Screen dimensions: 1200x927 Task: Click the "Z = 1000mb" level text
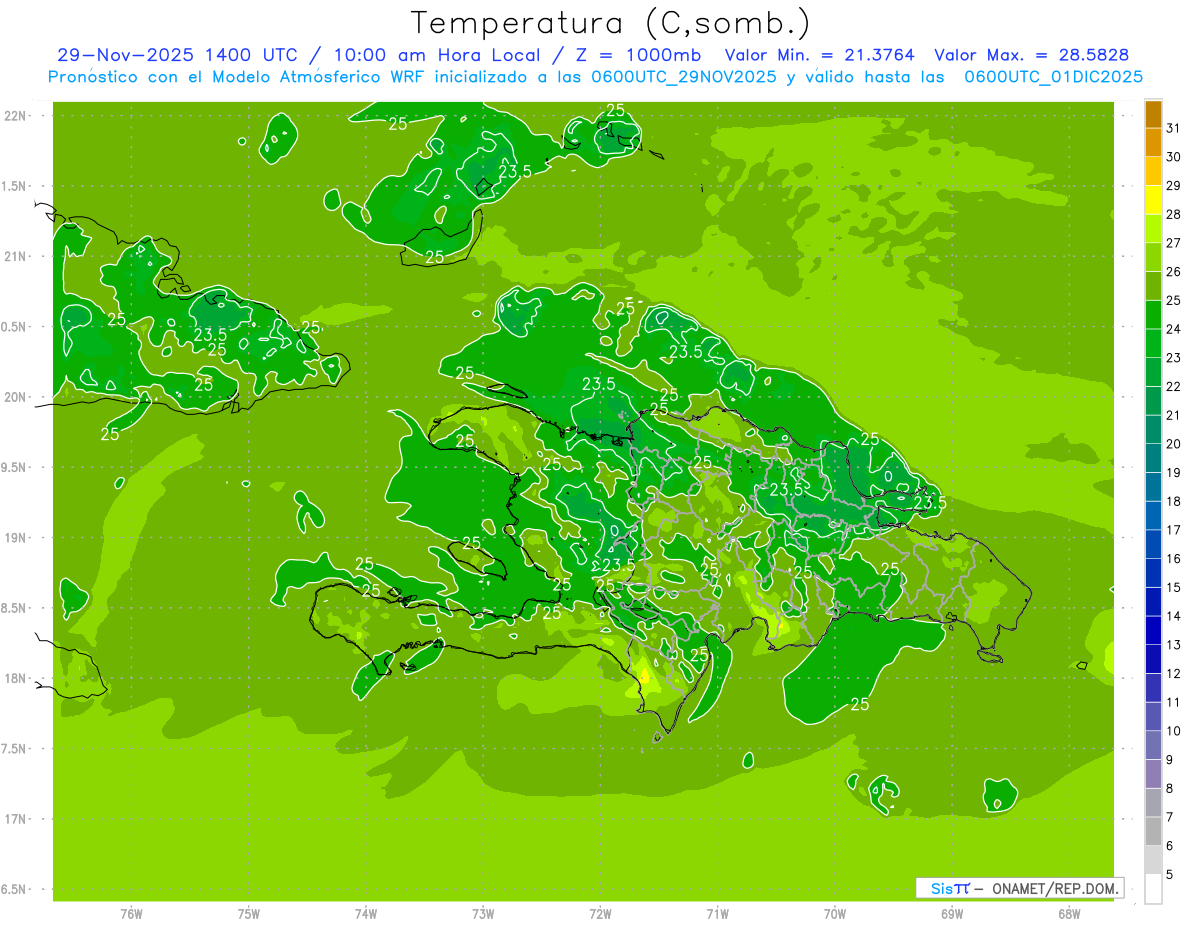(x=638, y=55)
